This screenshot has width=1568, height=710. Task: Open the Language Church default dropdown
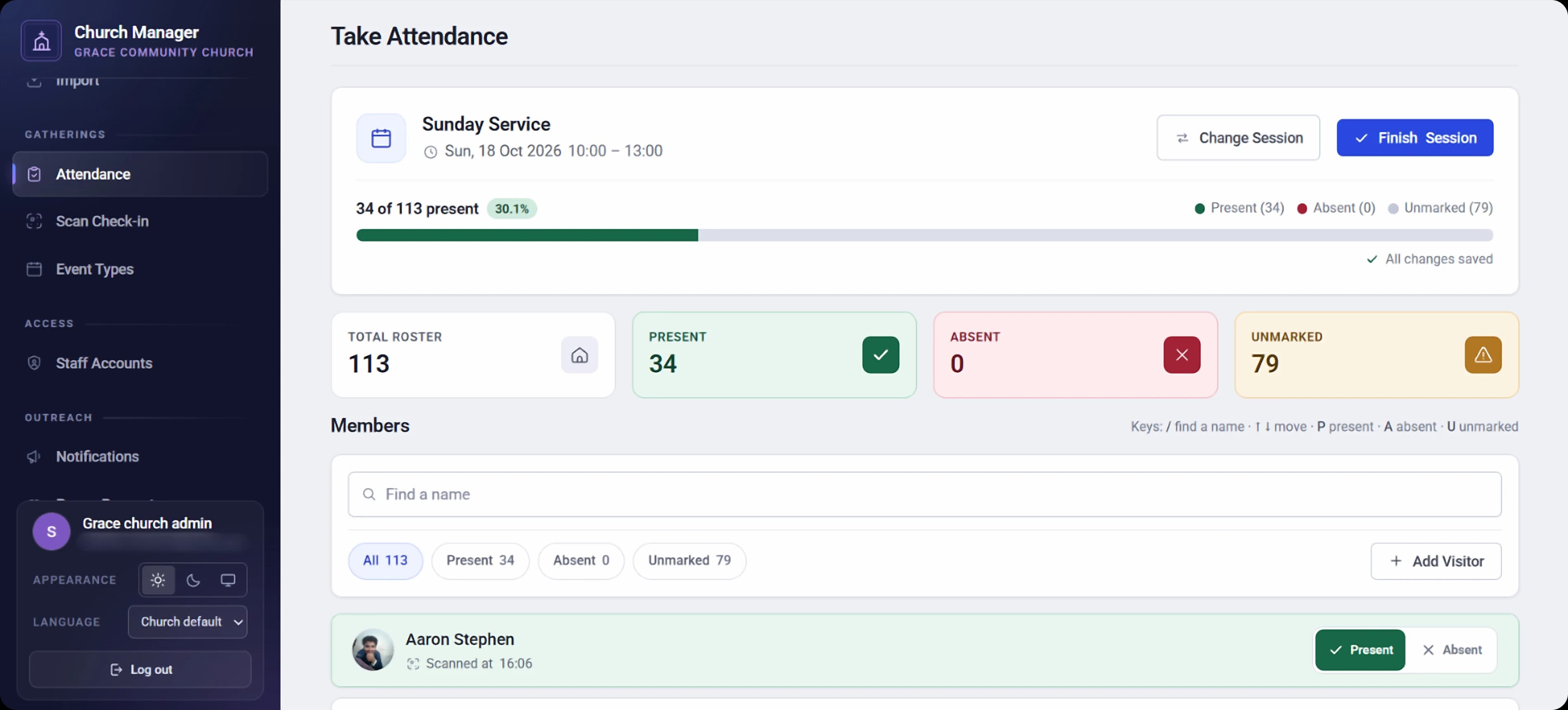[187, 622]
